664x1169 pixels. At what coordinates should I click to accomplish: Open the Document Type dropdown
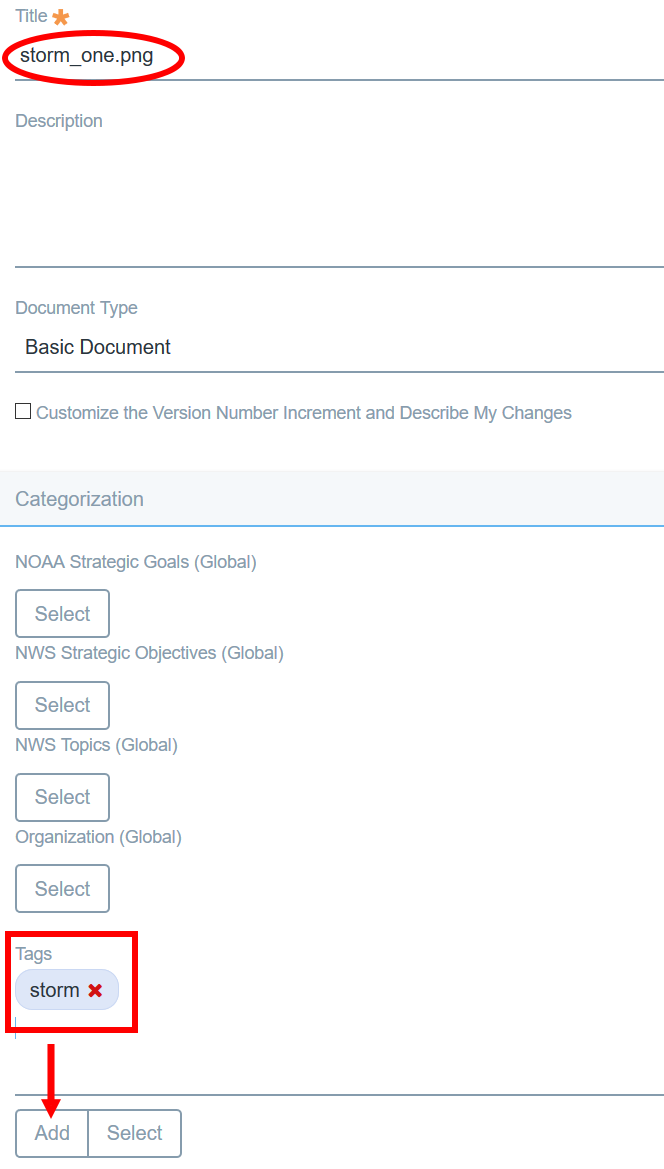339,347
